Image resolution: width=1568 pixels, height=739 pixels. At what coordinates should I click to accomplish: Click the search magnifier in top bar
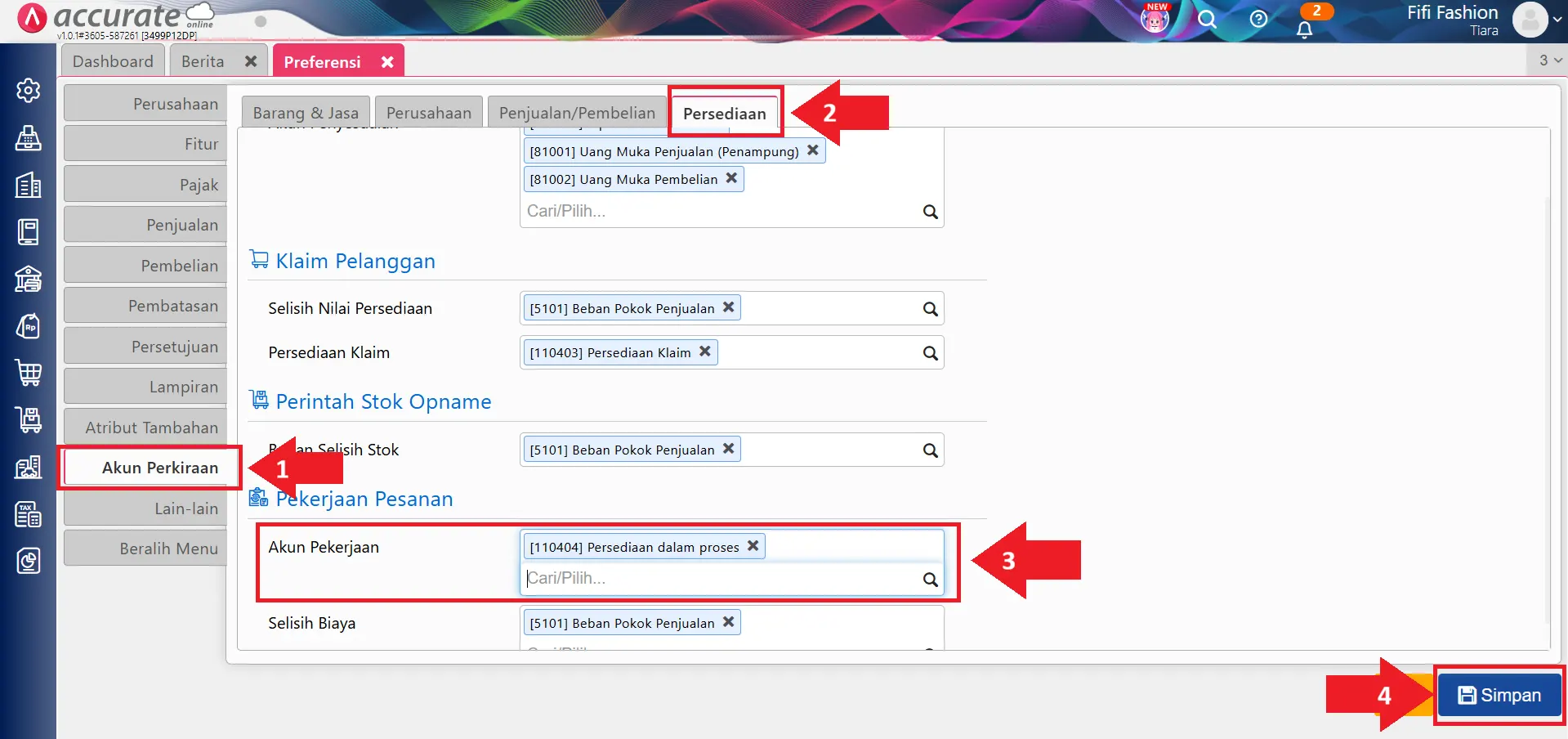coord(1207,19)
